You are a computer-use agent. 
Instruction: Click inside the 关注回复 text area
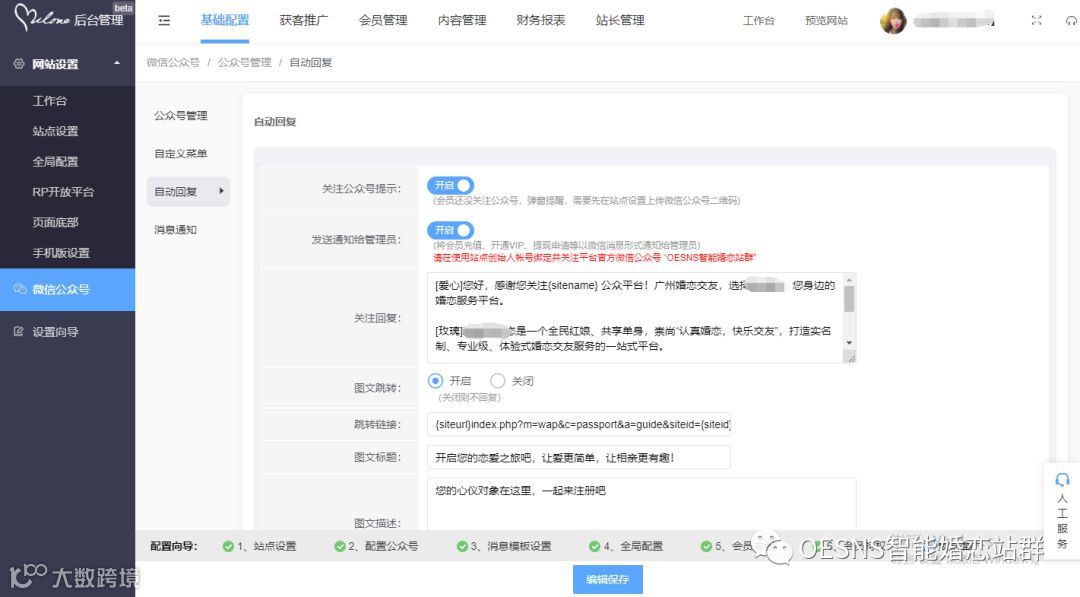point(634,317)
